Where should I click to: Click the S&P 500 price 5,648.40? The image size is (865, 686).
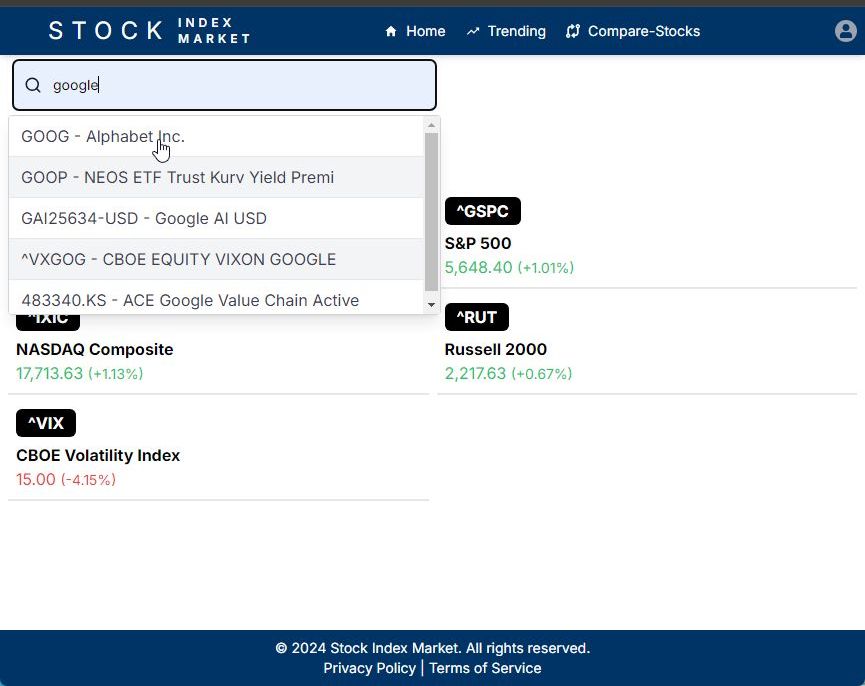coord(478,267)
